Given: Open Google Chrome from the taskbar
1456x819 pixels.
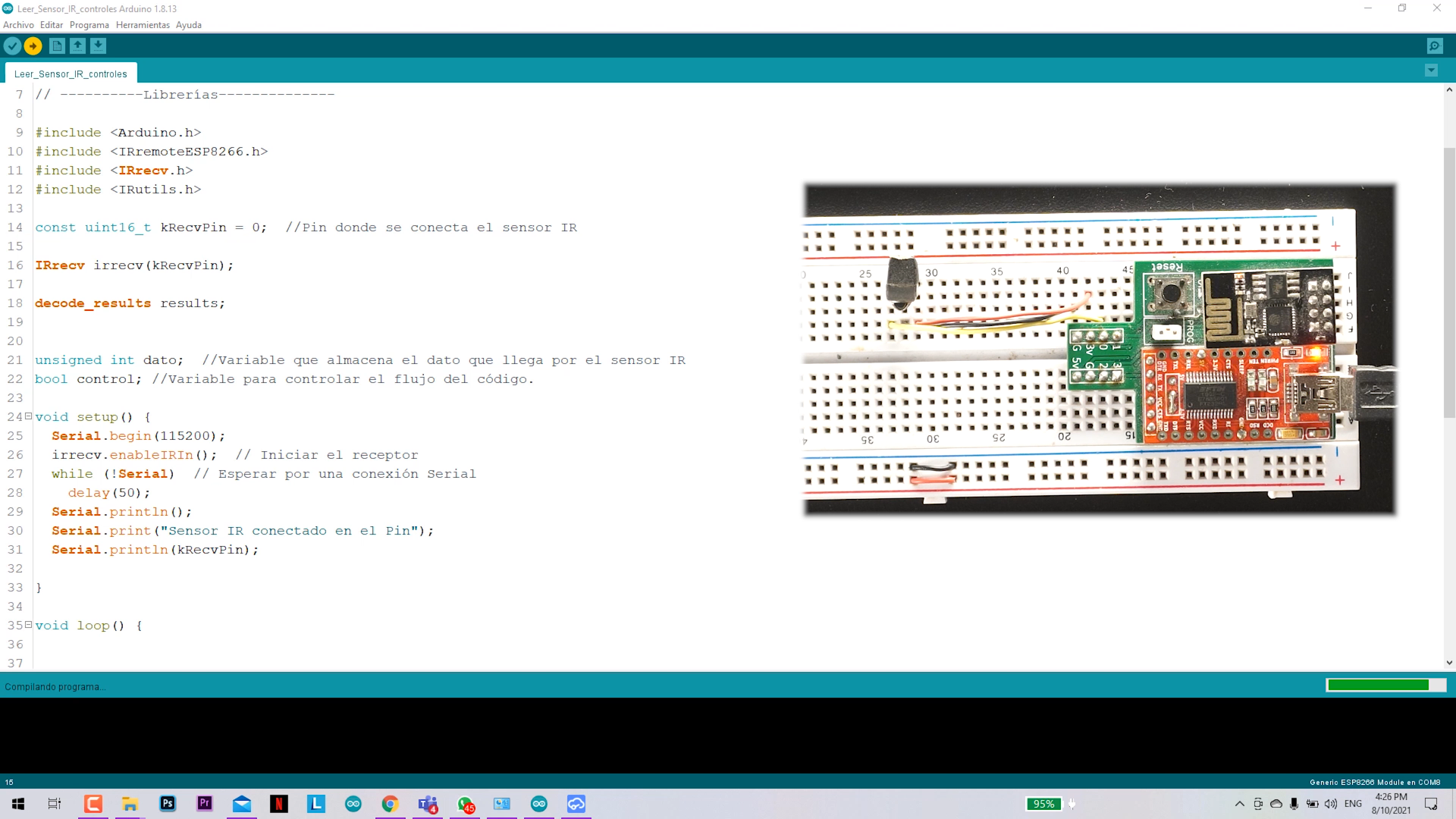Looking at the screenshot, I should [390, 804].
